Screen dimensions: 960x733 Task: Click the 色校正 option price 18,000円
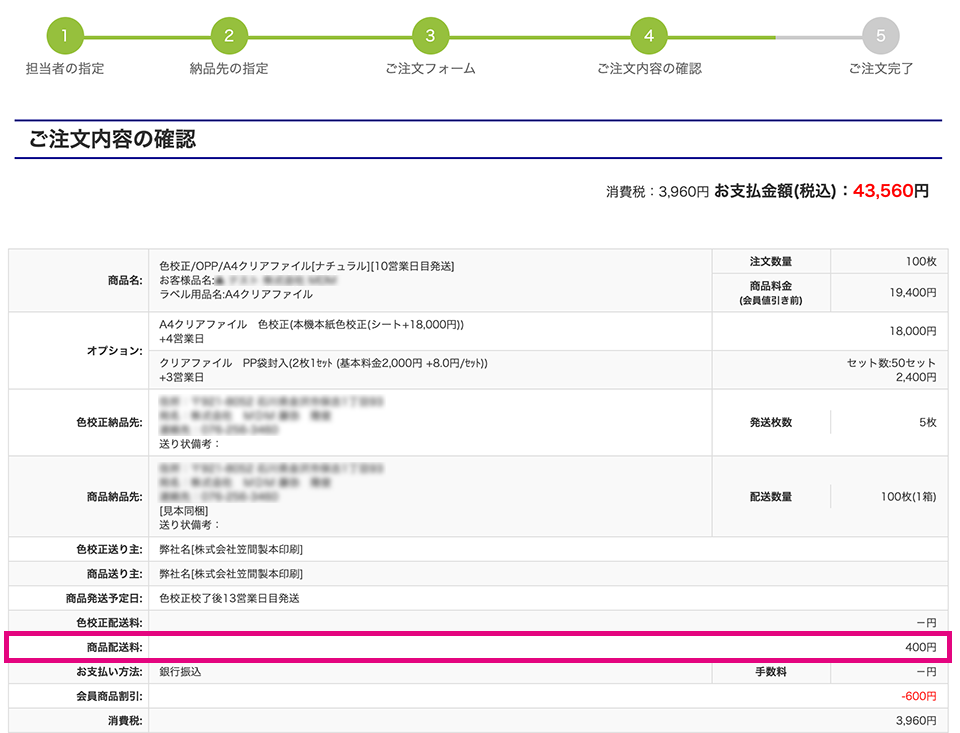point(914,331)
